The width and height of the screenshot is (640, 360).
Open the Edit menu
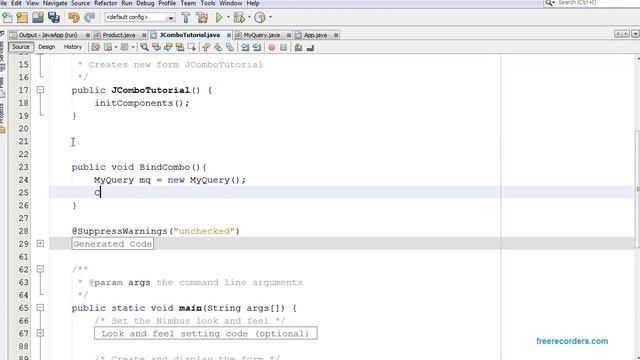(x=16, y=3)
